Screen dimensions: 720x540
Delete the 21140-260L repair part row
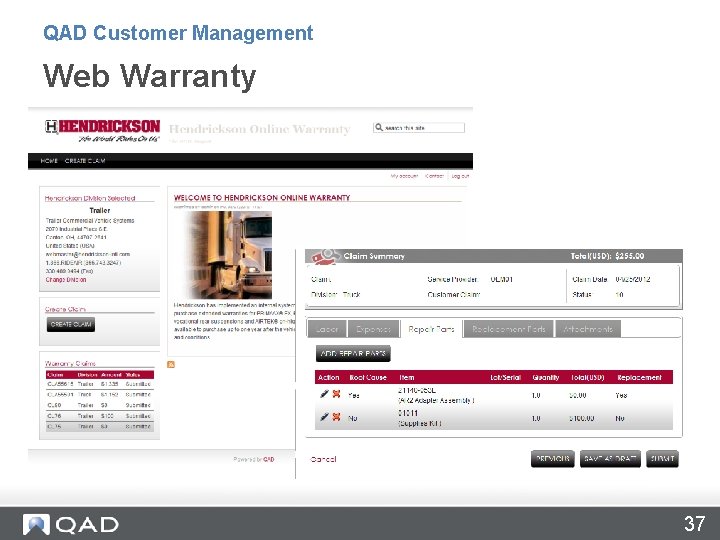337,394
